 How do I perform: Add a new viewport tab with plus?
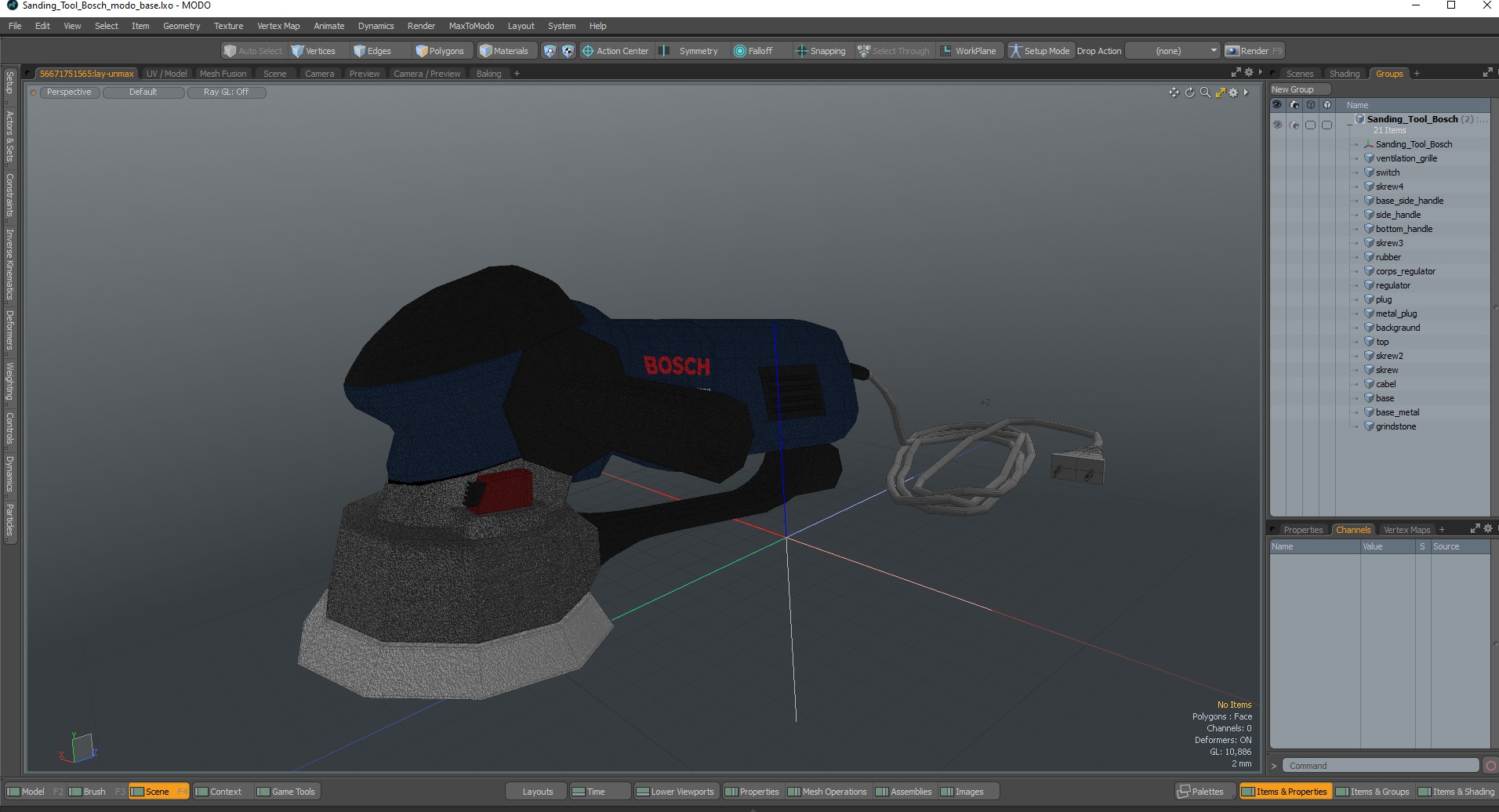(517, 74)
